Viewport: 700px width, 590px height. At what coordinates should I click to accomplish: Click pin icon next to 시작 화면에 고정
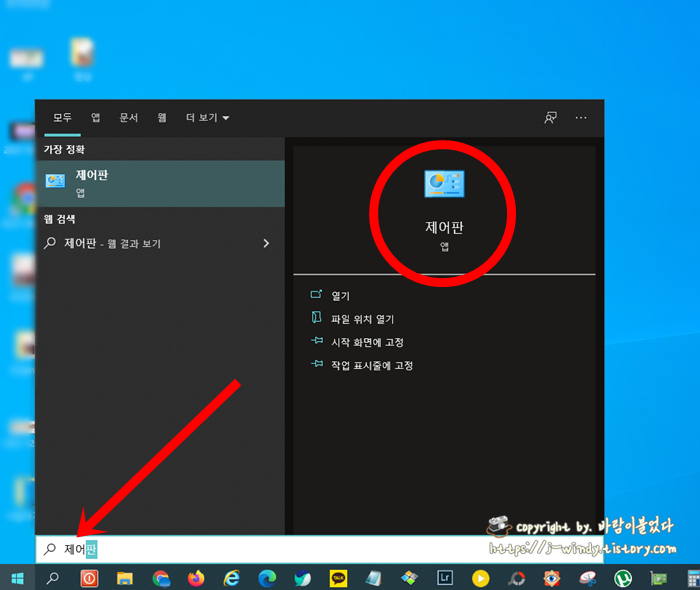(317, 341)
